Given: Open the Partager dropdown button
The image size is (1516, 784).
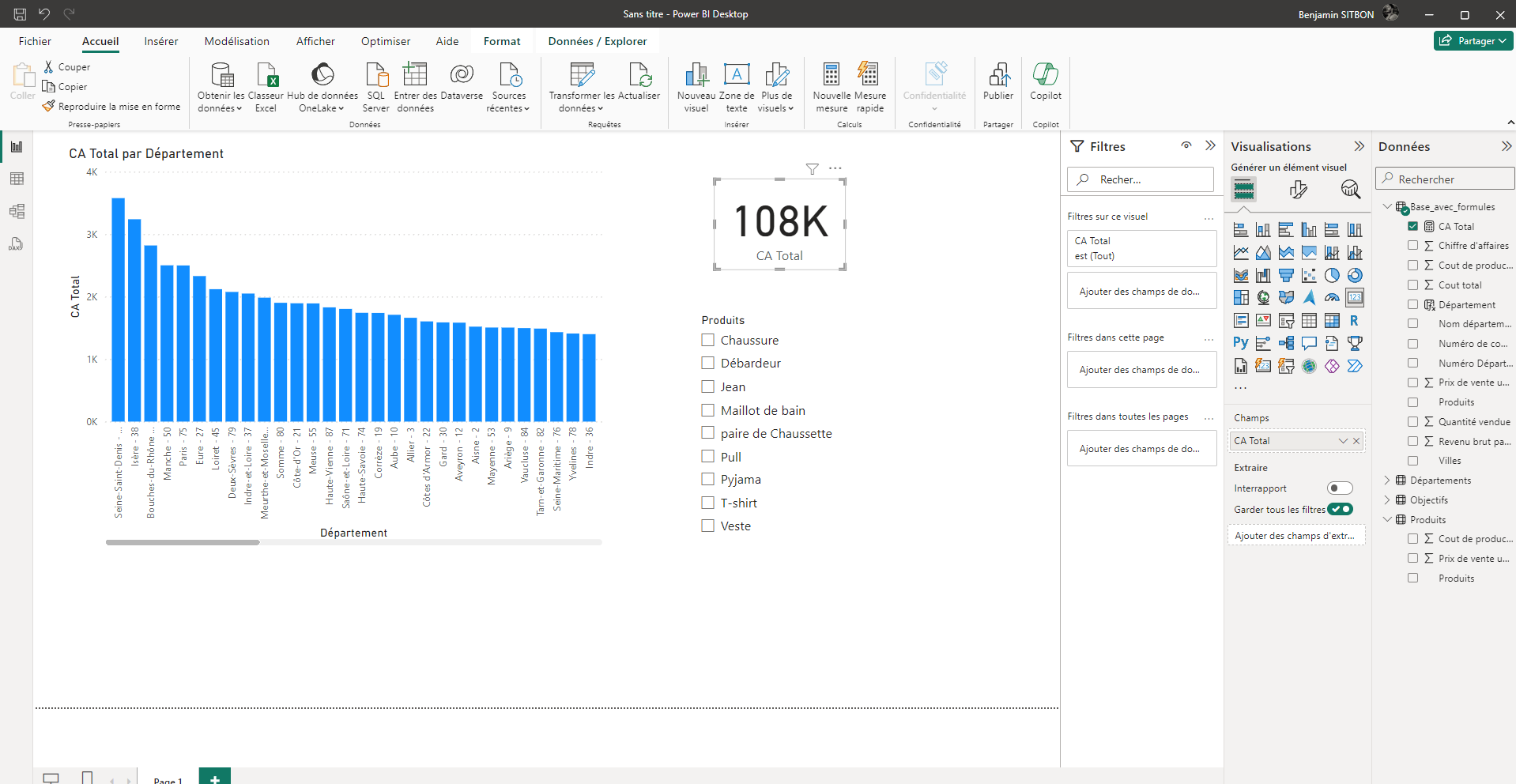Looking at the screenshot, I should 1473,40.
